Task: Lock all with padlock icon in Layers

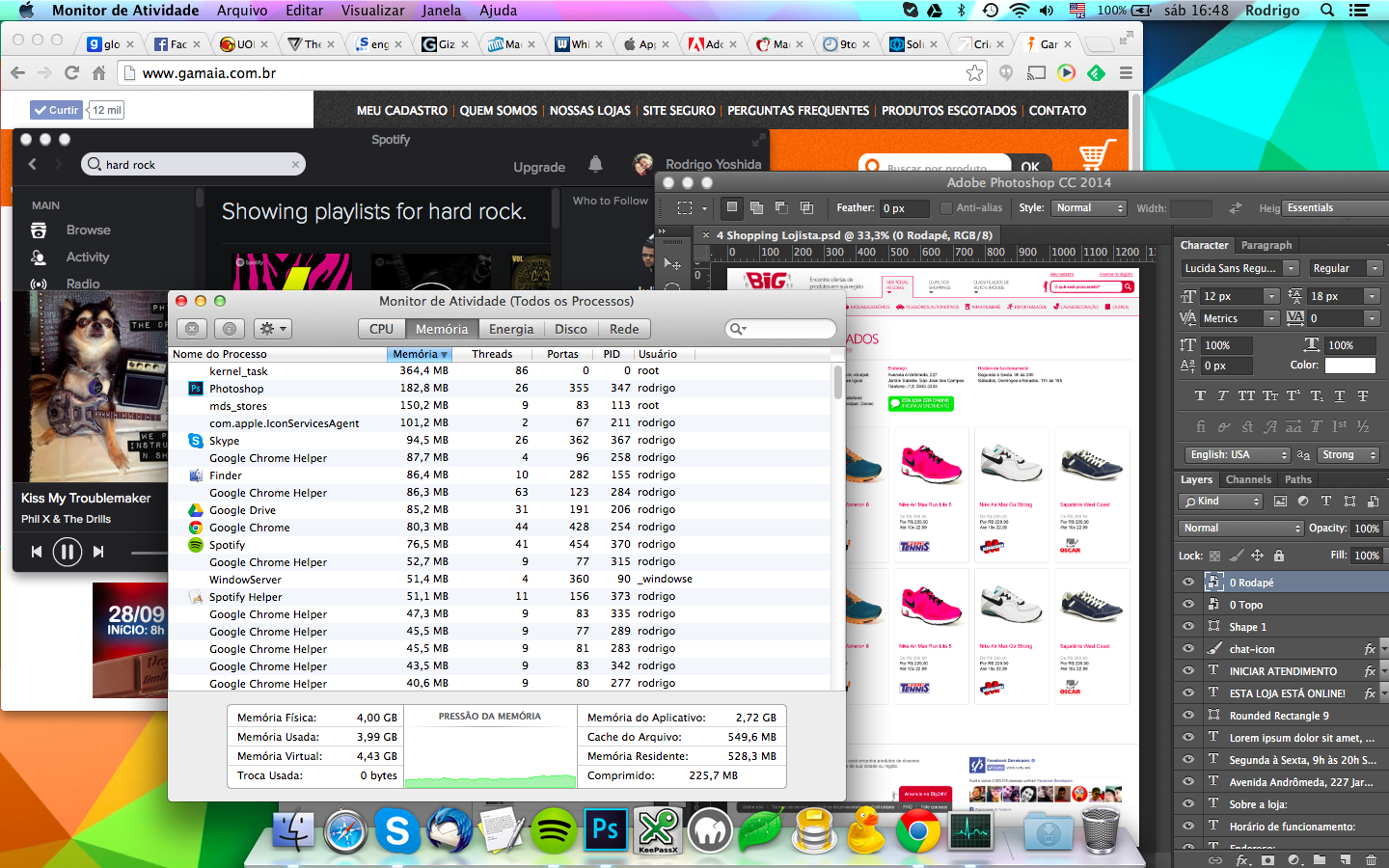Action: (x=1279, y=556)
